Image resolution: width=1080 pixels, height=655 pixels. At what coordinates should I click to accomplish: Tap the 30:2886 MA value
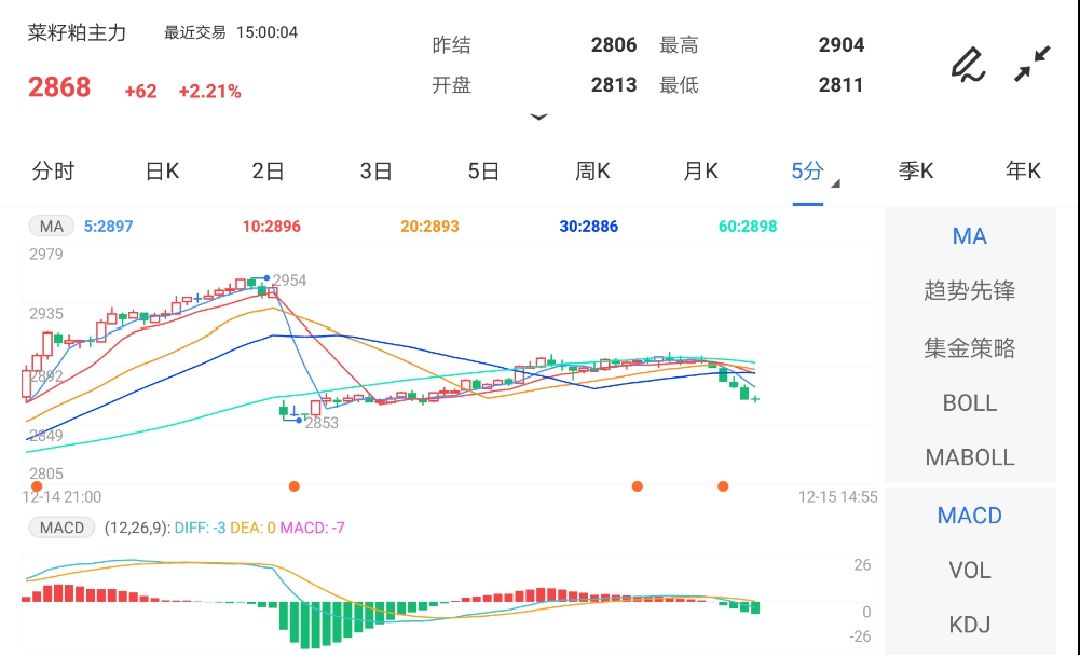(x=588, y=226)
